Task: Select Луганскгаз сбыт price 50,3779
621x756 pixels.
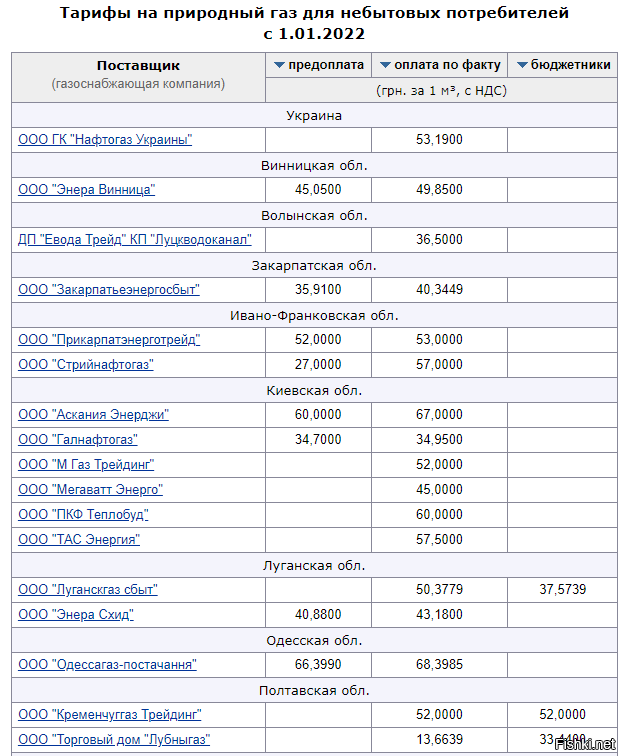Action: pyautogui.click(x=439, y=590)
